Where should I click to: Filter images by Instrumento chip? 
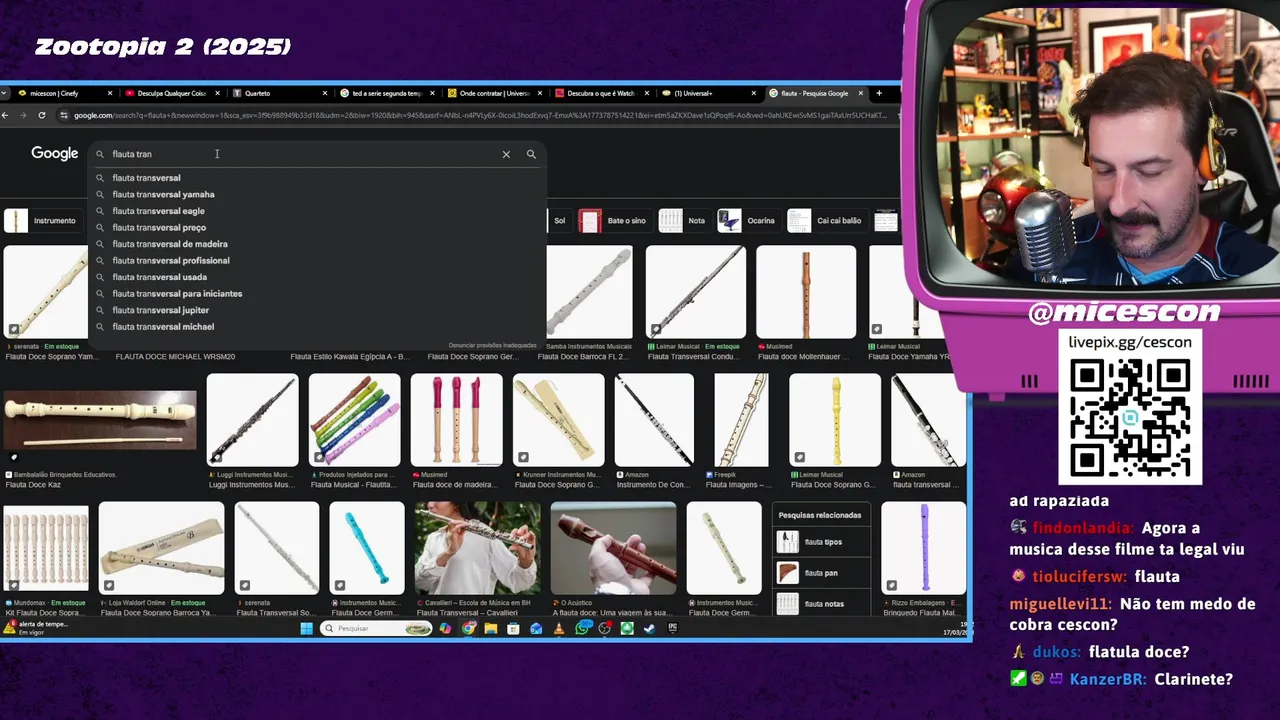(42, 220)
